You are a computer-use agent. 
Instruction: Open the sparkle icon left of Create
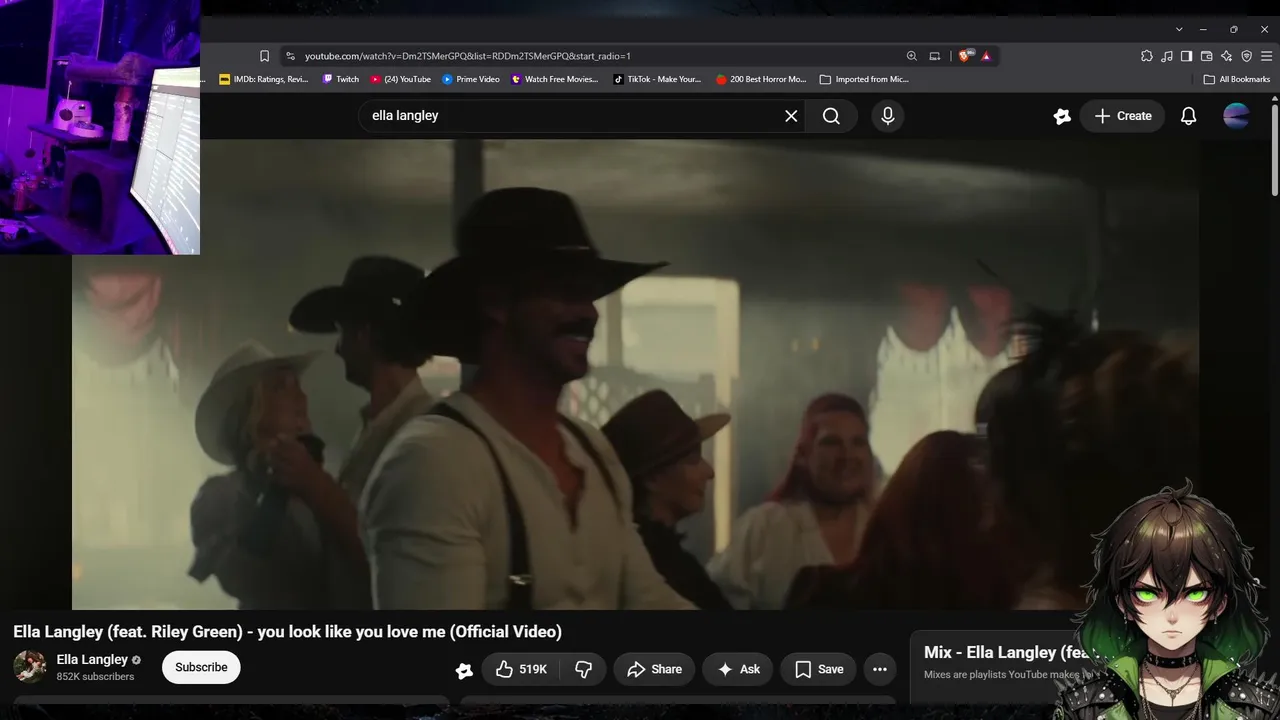point(1062,116)
